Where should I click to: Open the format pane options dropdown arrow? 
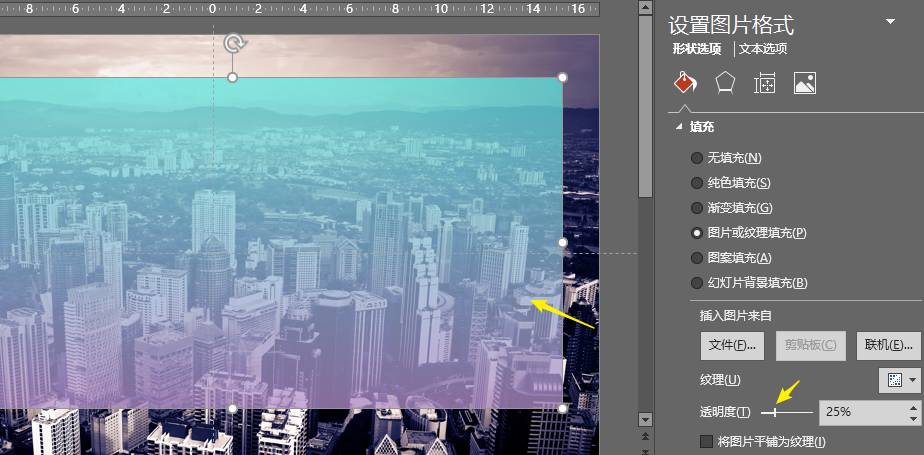(x=890, y=22)
